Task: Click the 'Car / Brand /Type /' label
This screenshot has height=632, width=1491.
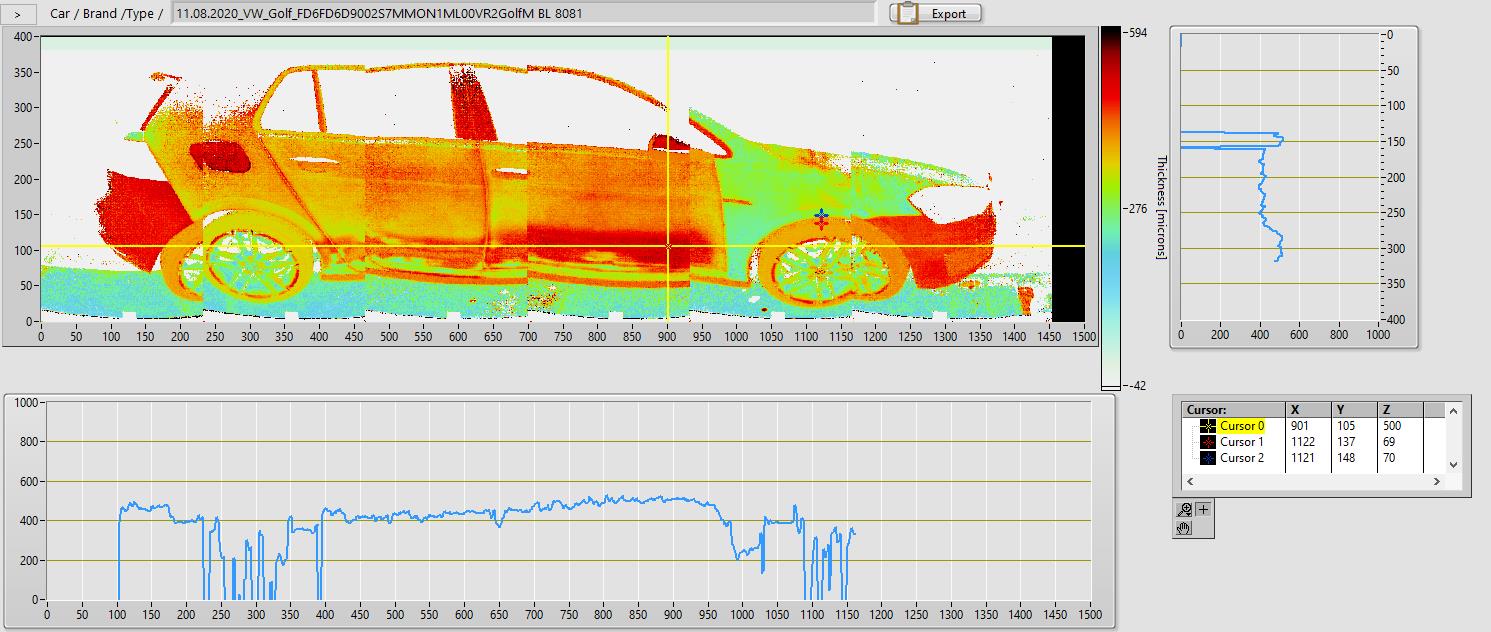Action: 106,13
